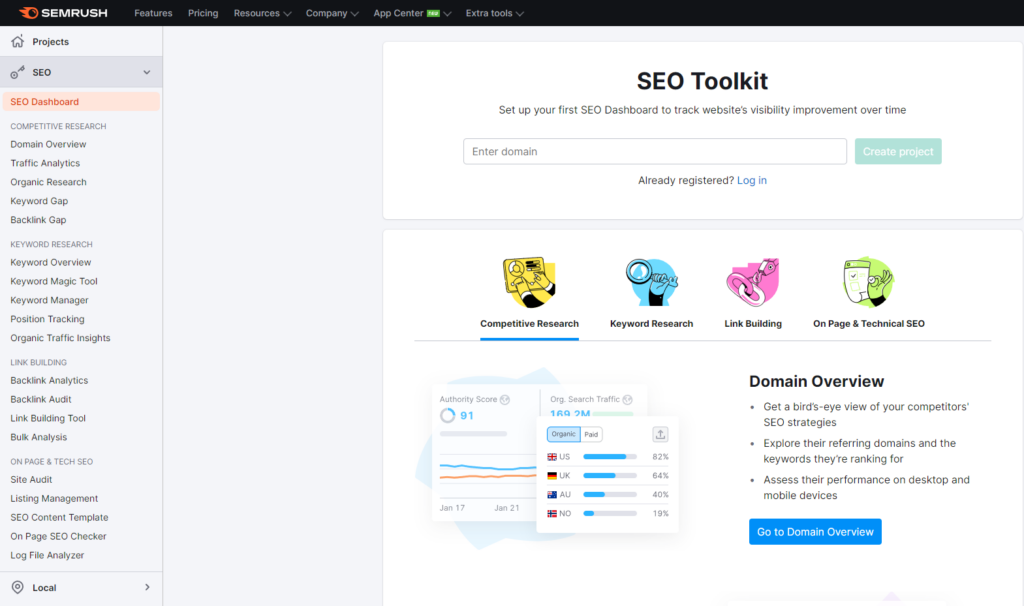This screenshot has height=606, width=1024.
Task: Open the Resources dropdown menu
Action: (263, 13)
